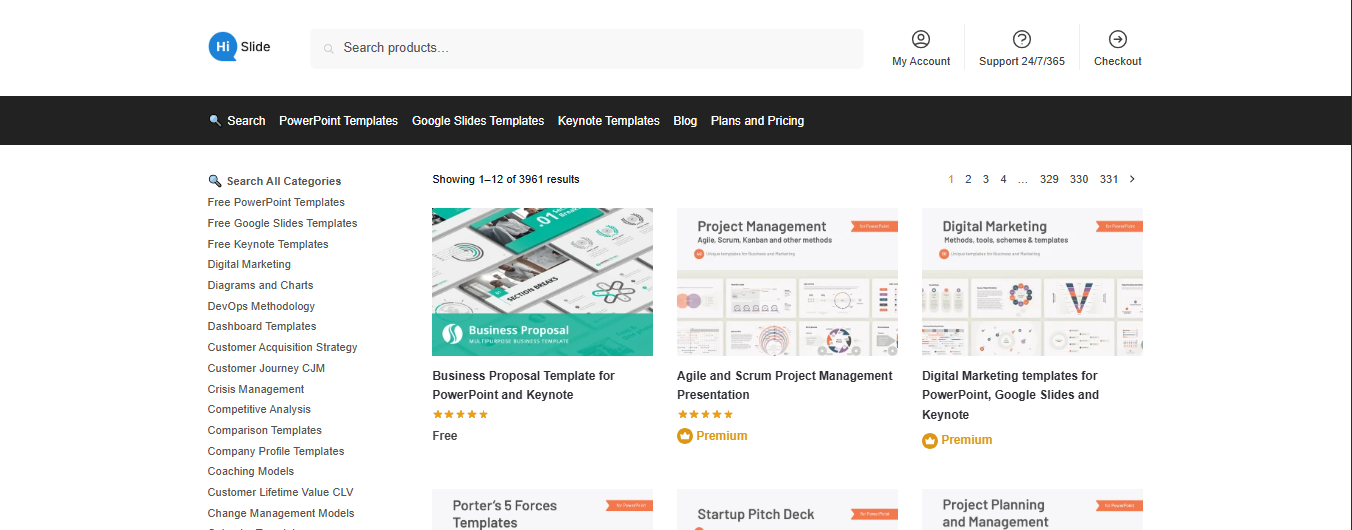Open Dashboard Templates category
This screenshot has width=1352, height=530.
coord(262,326)
